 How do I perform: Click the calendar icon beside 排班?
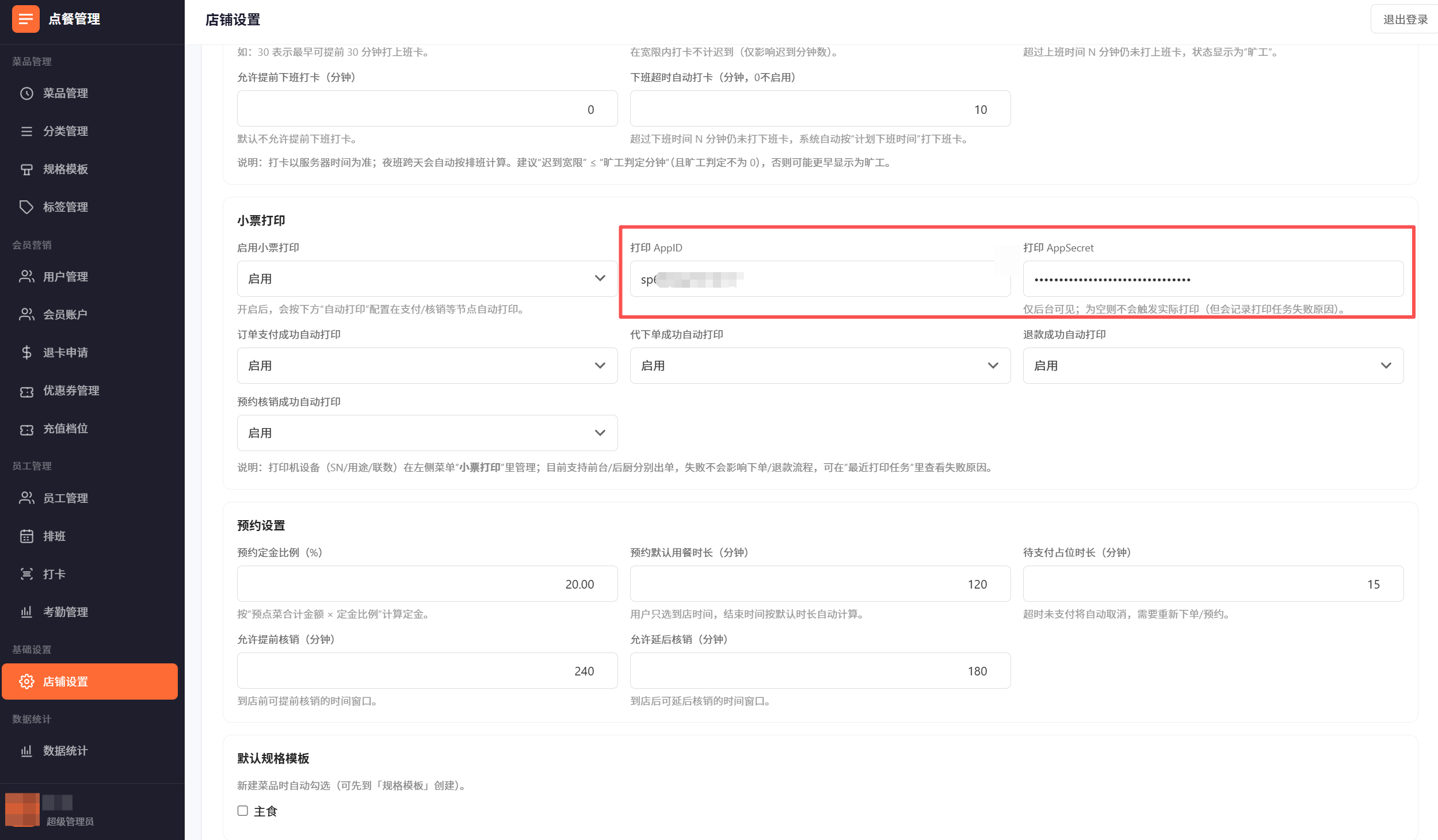pyautogui.click(x=26, y=536)
